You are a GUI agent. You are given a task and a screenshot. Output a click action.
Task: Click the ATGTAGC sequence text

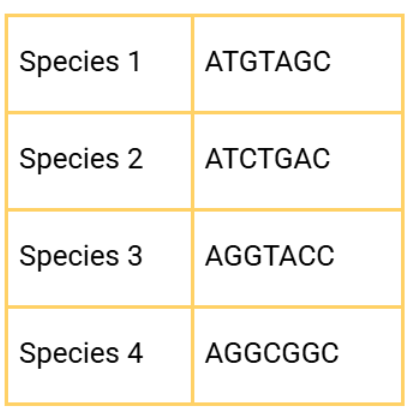click(x=268, y=61)
